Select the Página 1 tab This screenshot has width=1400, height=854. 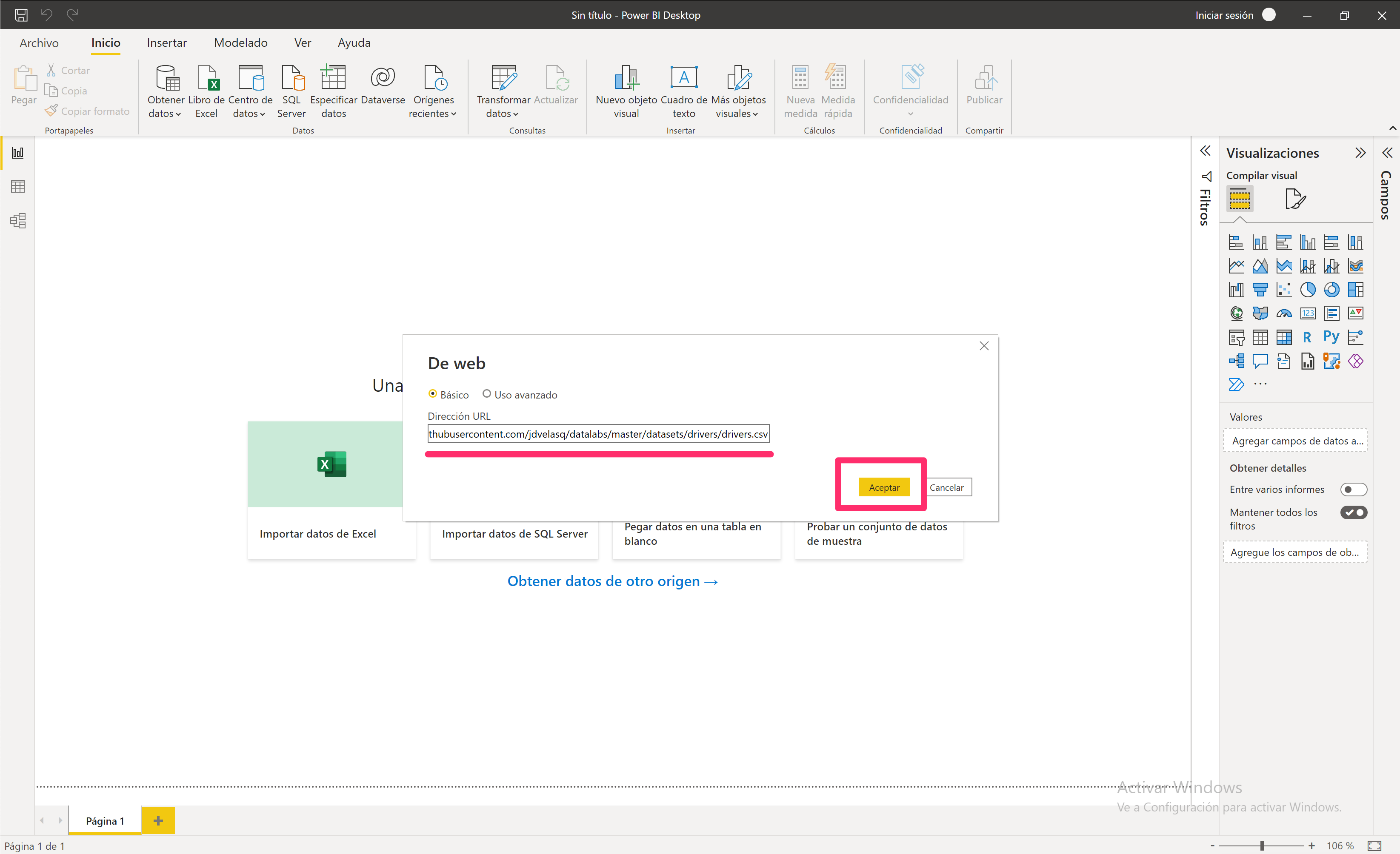105,820
